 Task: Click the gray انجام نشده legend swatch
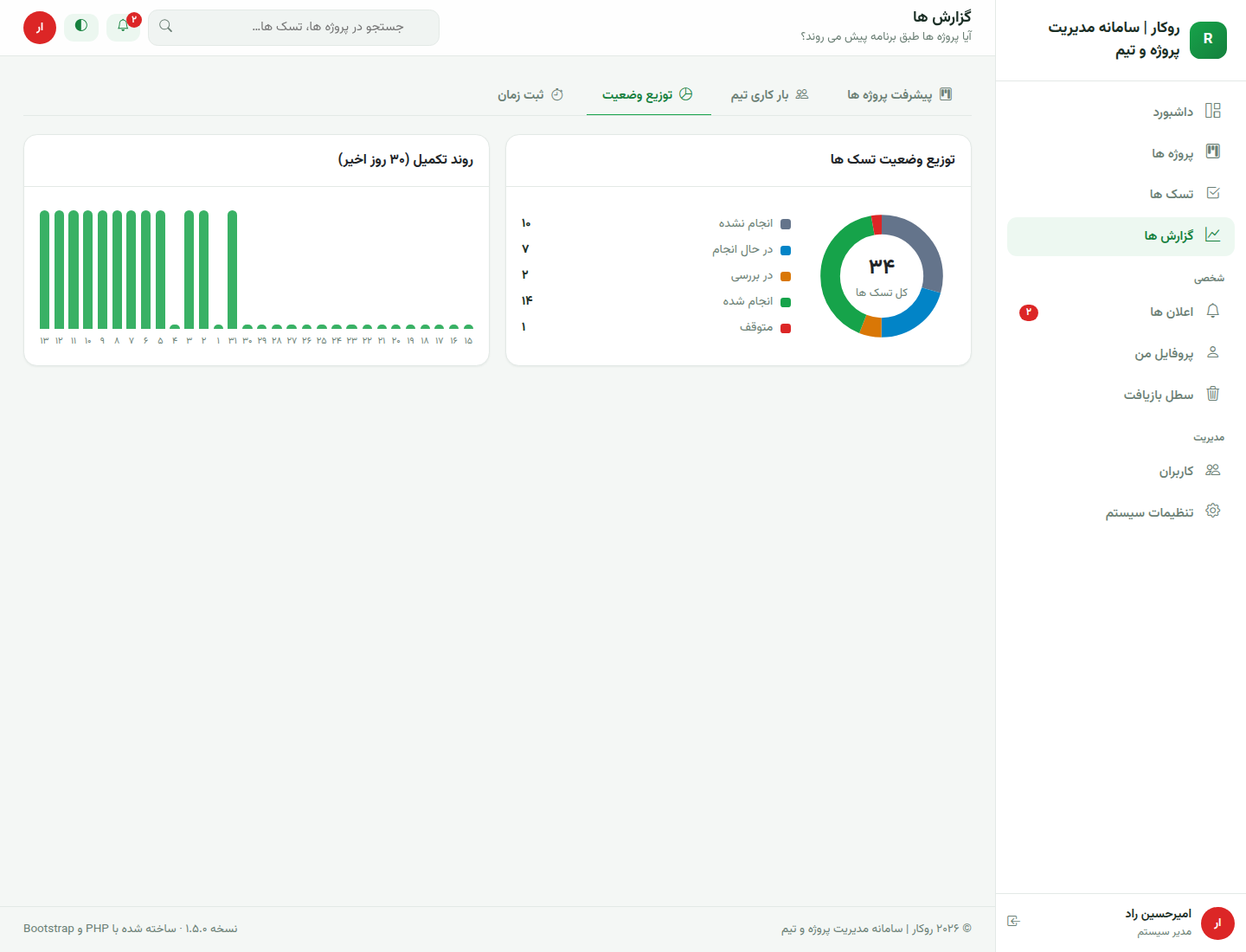pos(786,224)
